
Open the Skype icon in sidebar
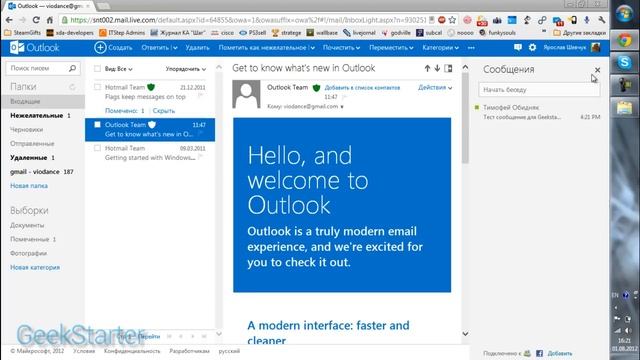click(x=624, y=62)
